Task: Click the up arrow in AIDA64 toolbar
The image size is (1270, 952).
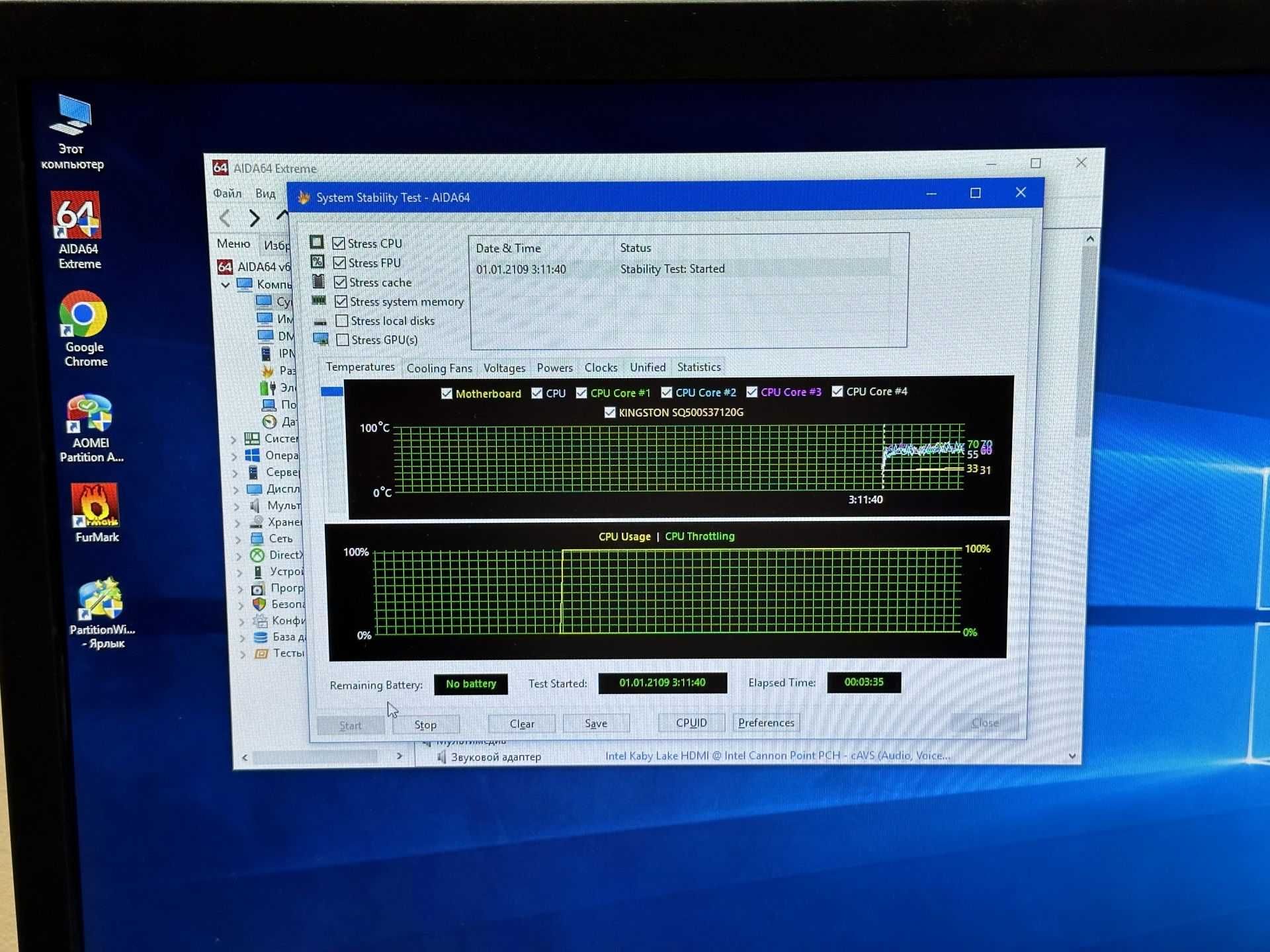Action: pos(282,216)
